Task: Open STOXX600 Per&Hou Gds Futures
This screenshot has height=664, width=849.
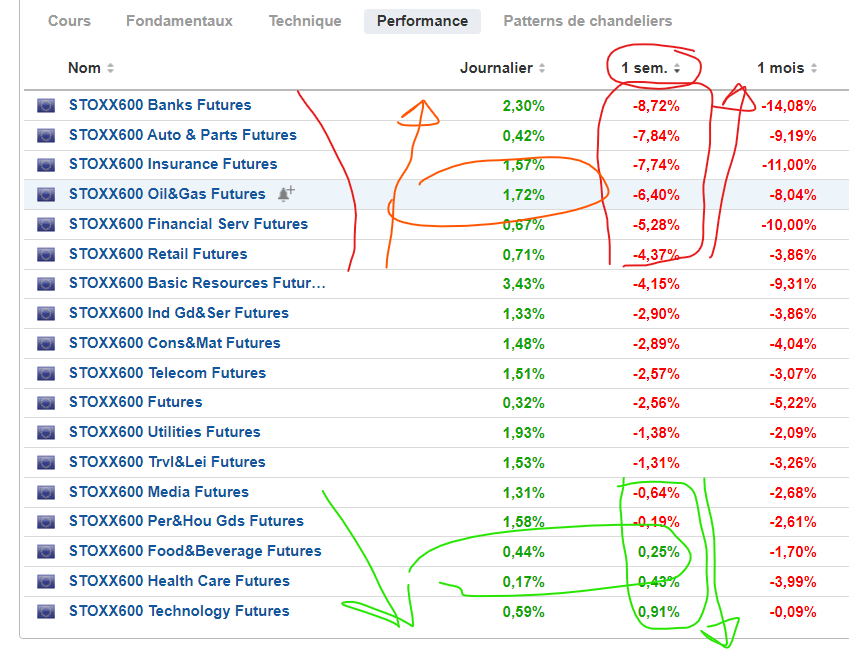Action: point(186,522)
